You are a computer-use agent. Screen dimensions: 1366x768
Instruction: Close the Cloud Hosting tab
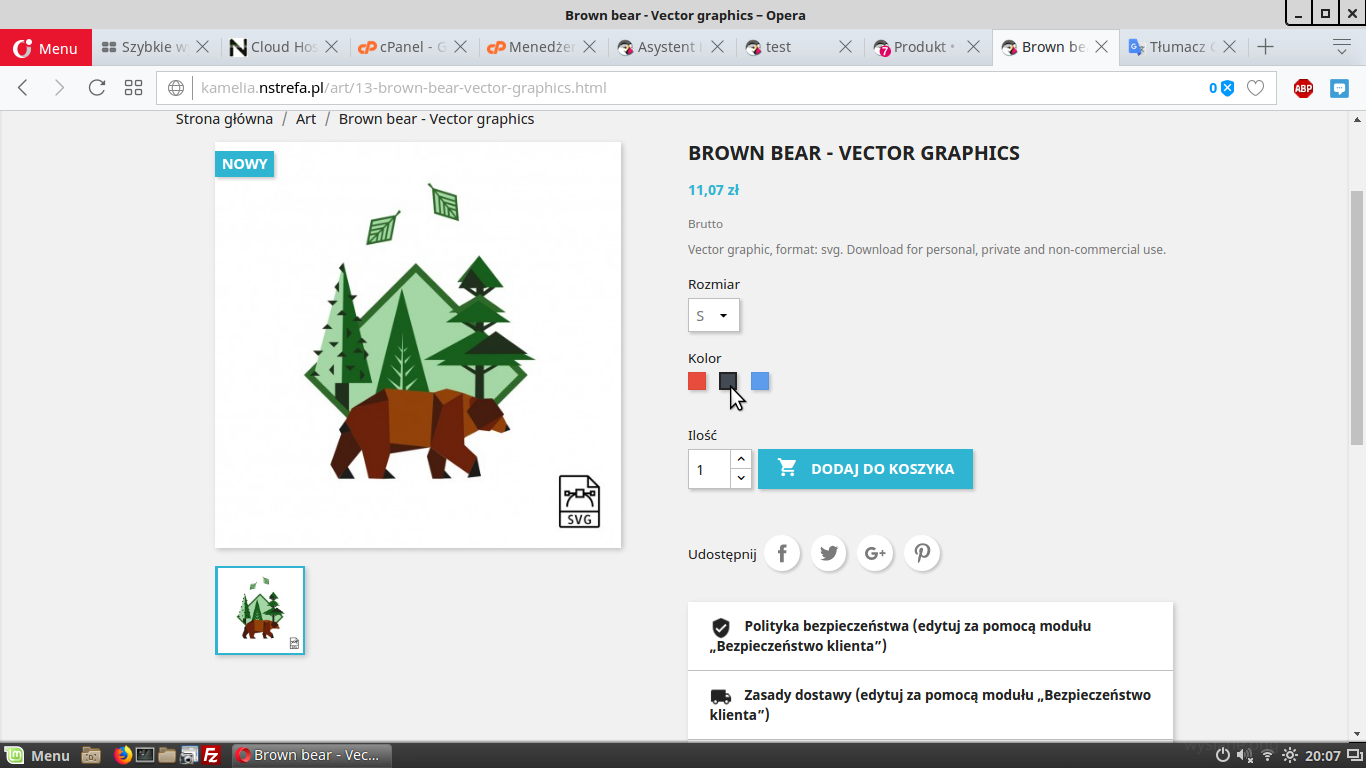(332, 47)
